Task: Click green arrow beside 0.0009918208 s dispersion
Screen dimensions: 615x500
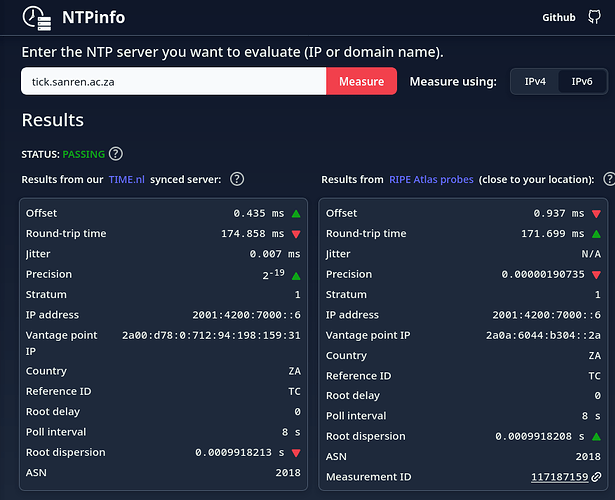Action: [596, 436]
